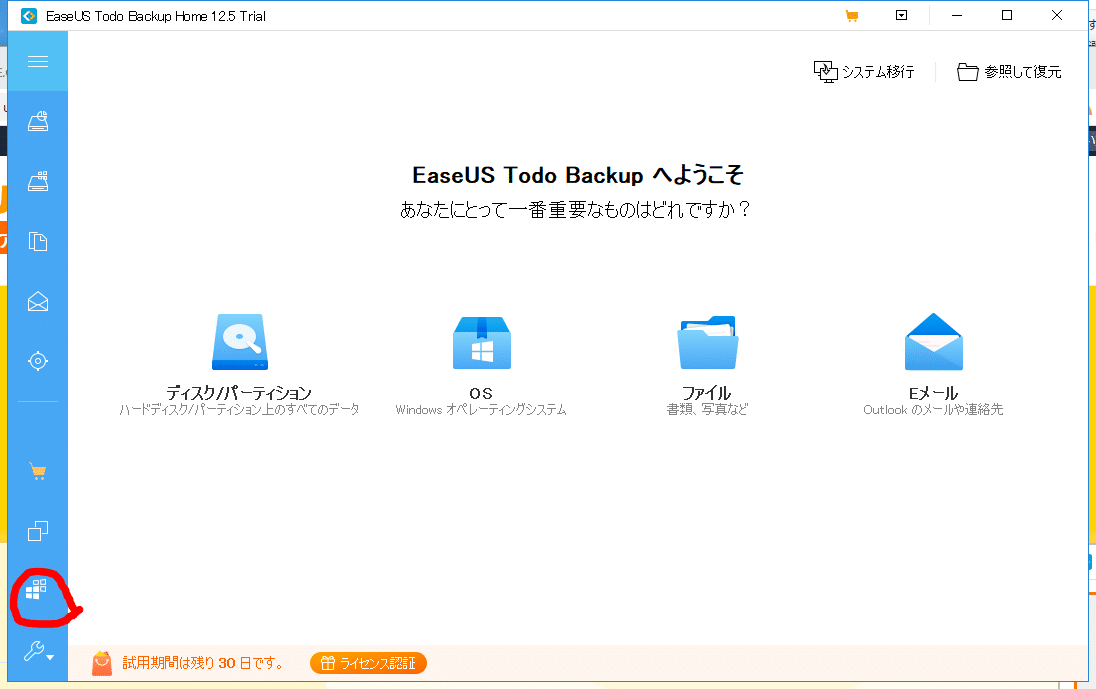Click the sidebar shopping cart icon

click(38, 472)
